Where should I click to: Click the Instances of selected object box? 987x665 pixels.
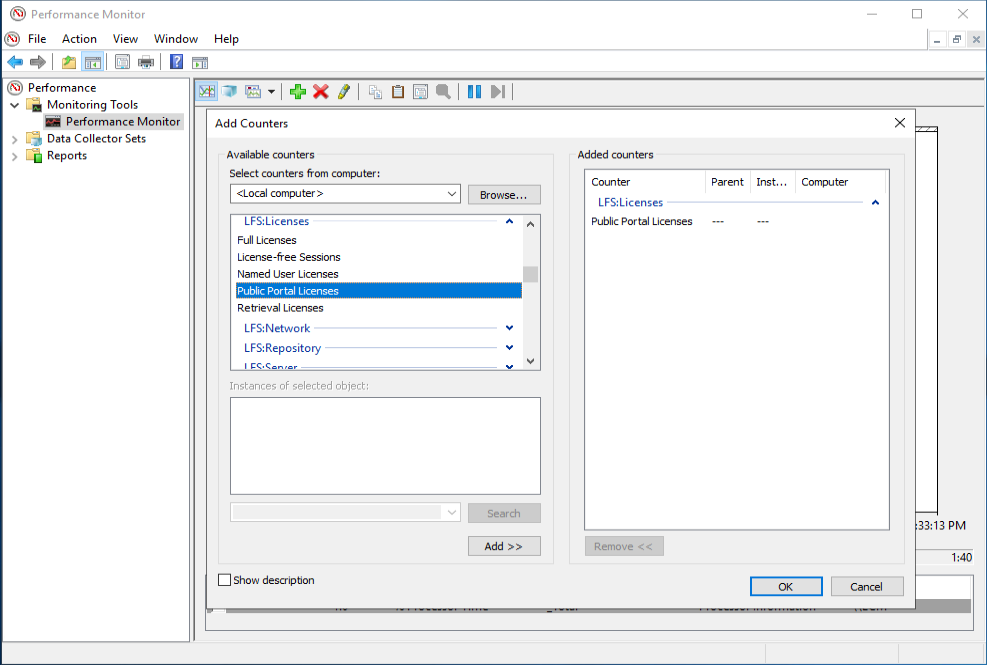click(x=385, y=446)
